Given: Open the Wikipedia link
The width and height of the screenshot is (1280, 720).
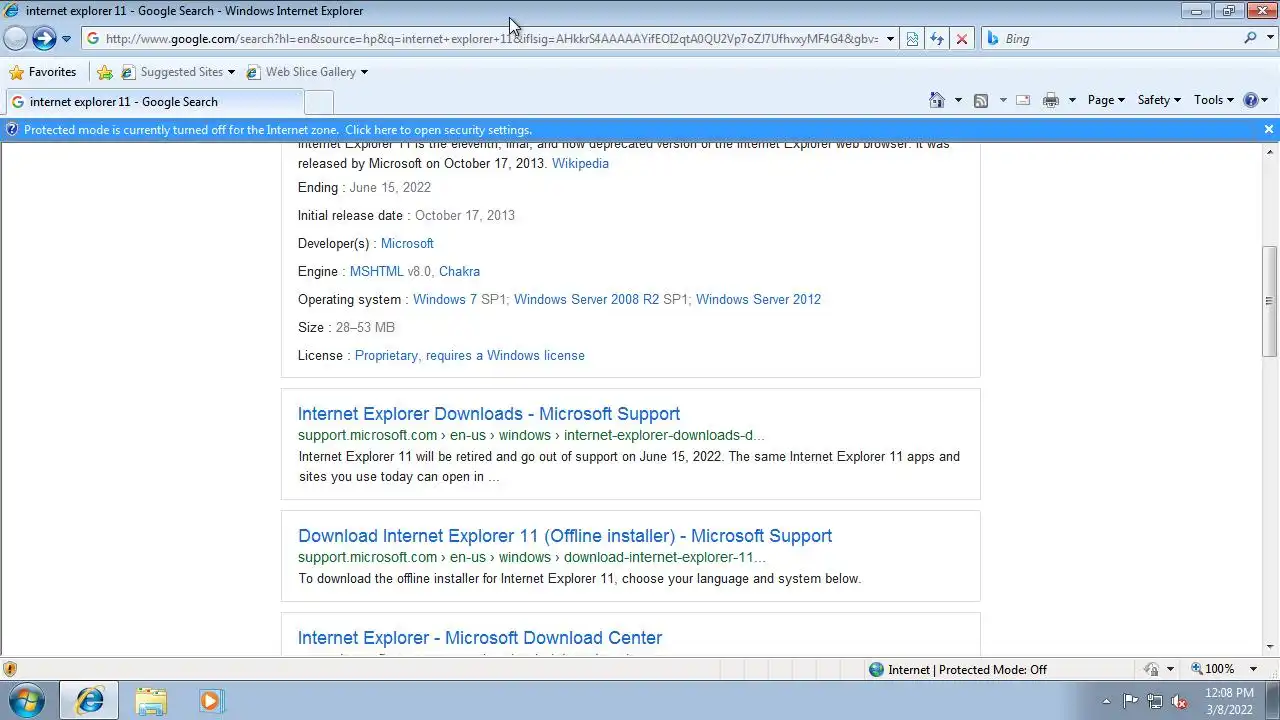Looking at the screenshot, I should (x=580, y=163).
